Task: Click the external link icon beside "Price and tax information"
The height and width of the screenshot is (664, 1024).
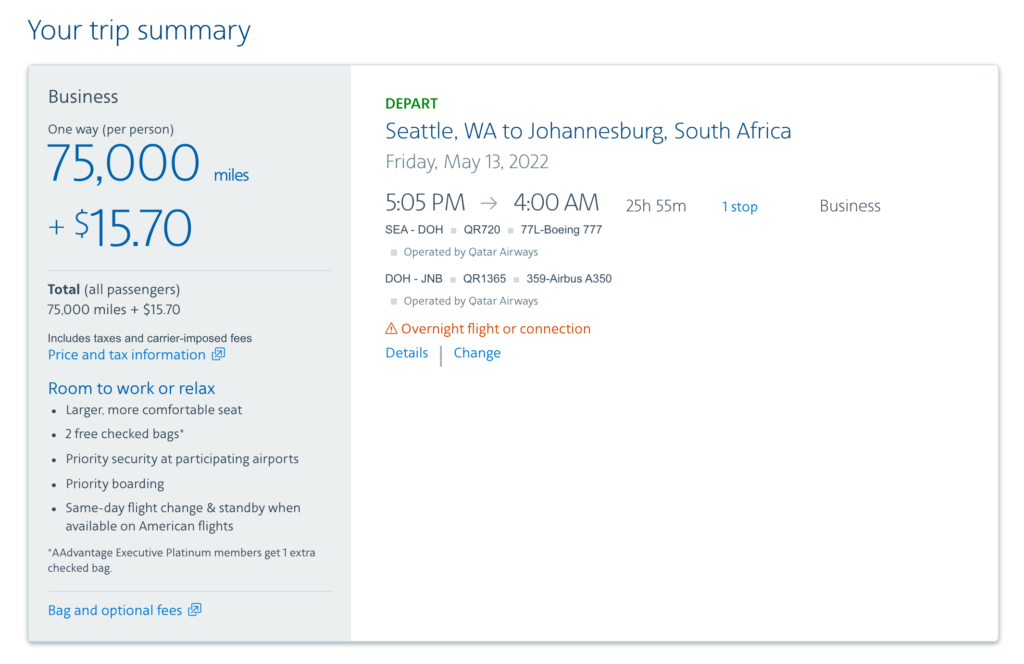Action: [x=220, y=354]
